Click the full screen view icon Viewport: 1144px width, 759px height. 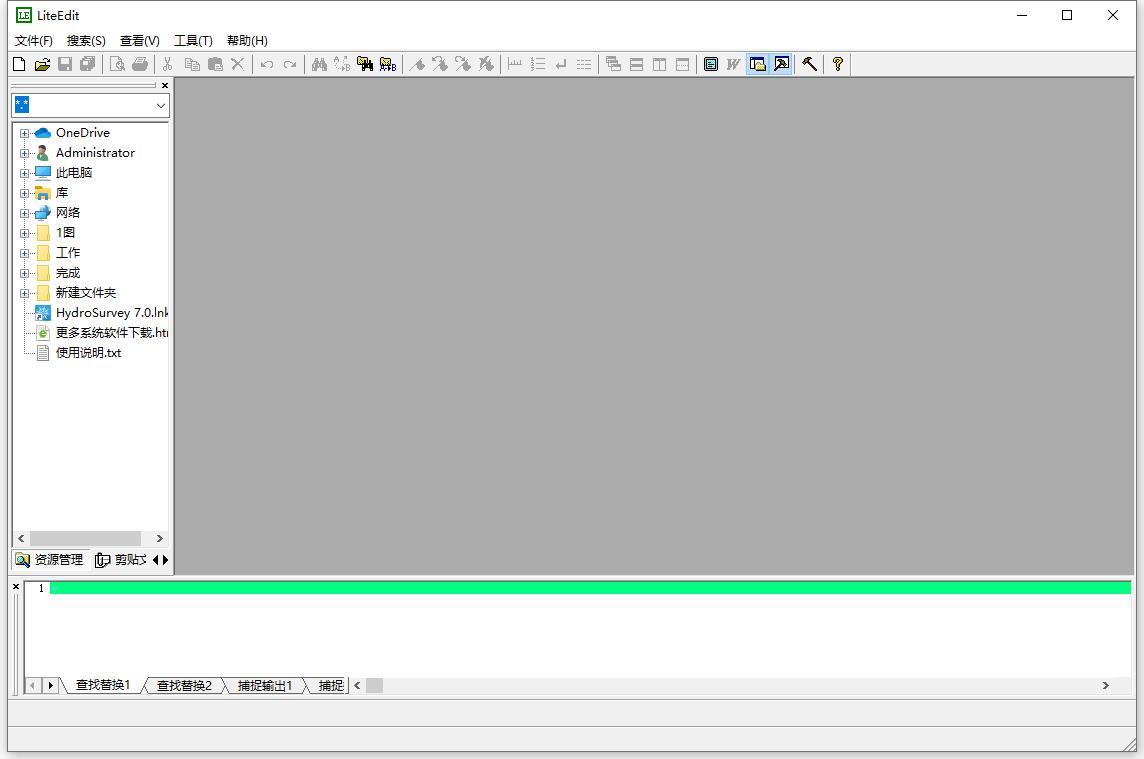point(711,64)
